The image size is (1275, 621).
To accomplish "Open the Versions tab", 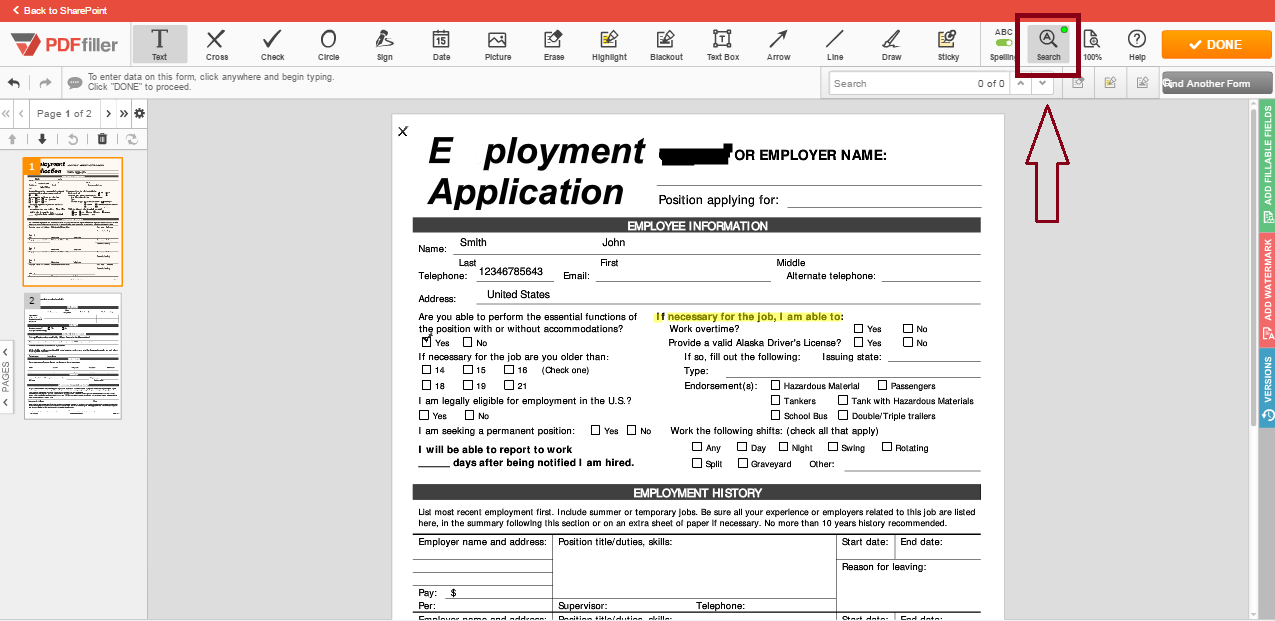I will click(x=1268, y=388).
